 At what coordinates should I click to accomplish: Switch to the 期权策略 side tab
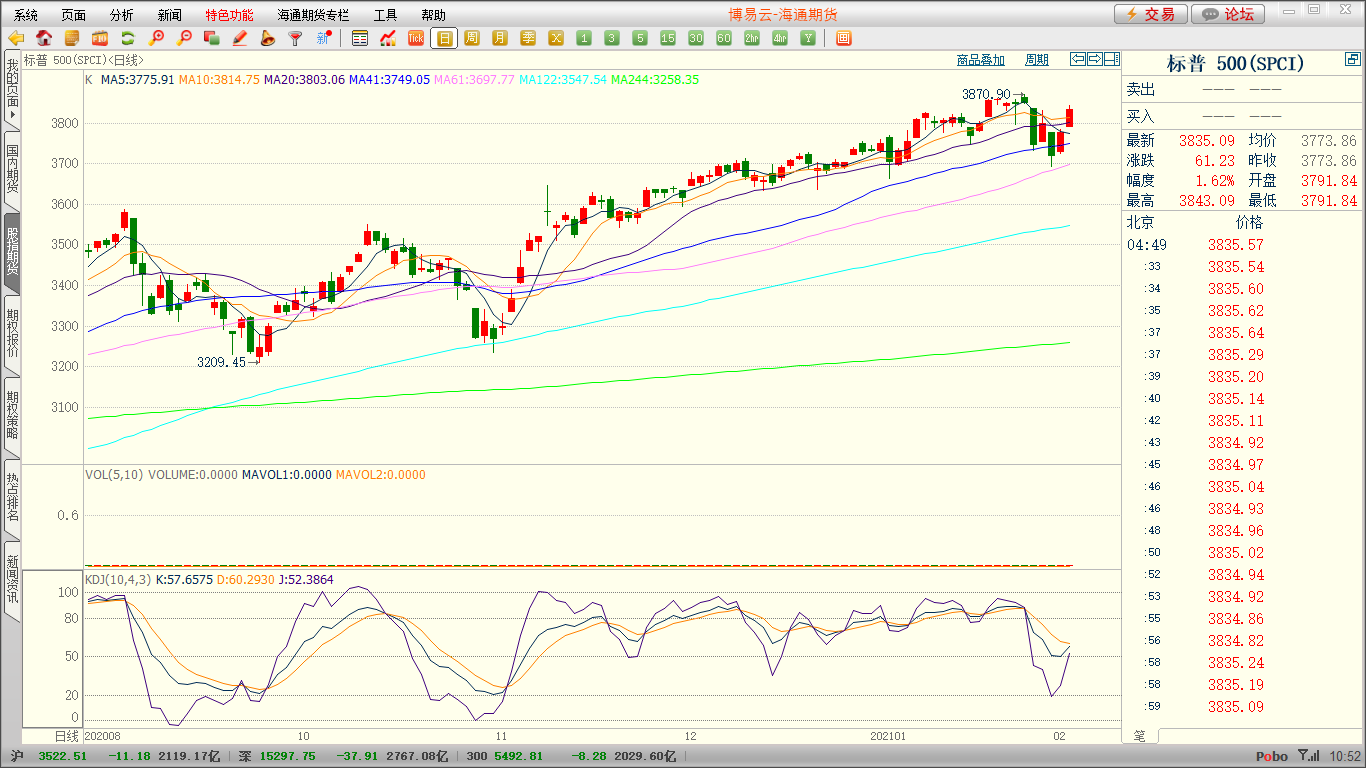12,415
